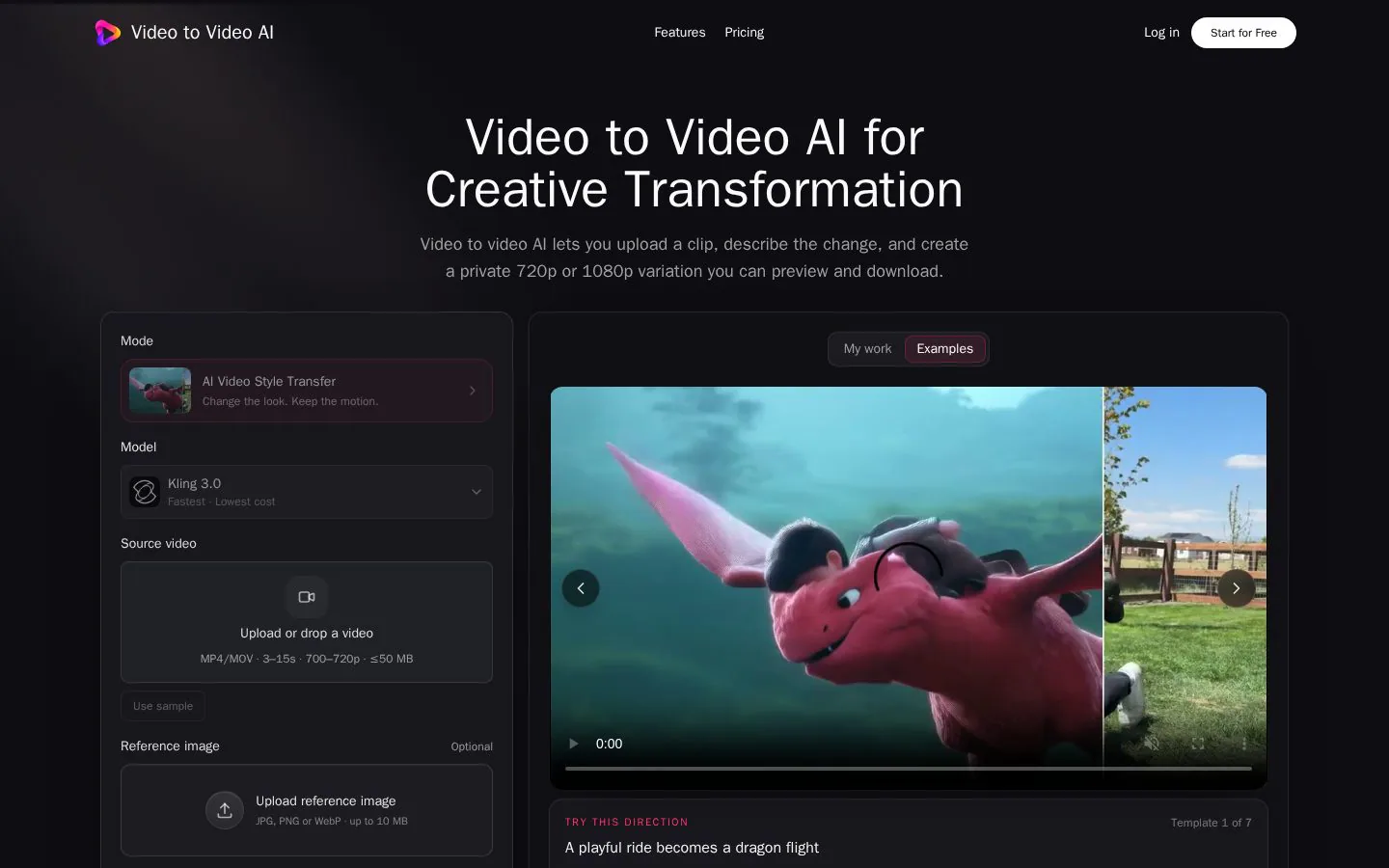Click the 'Template 1 of 7' text

click(x=1211, y=823)
